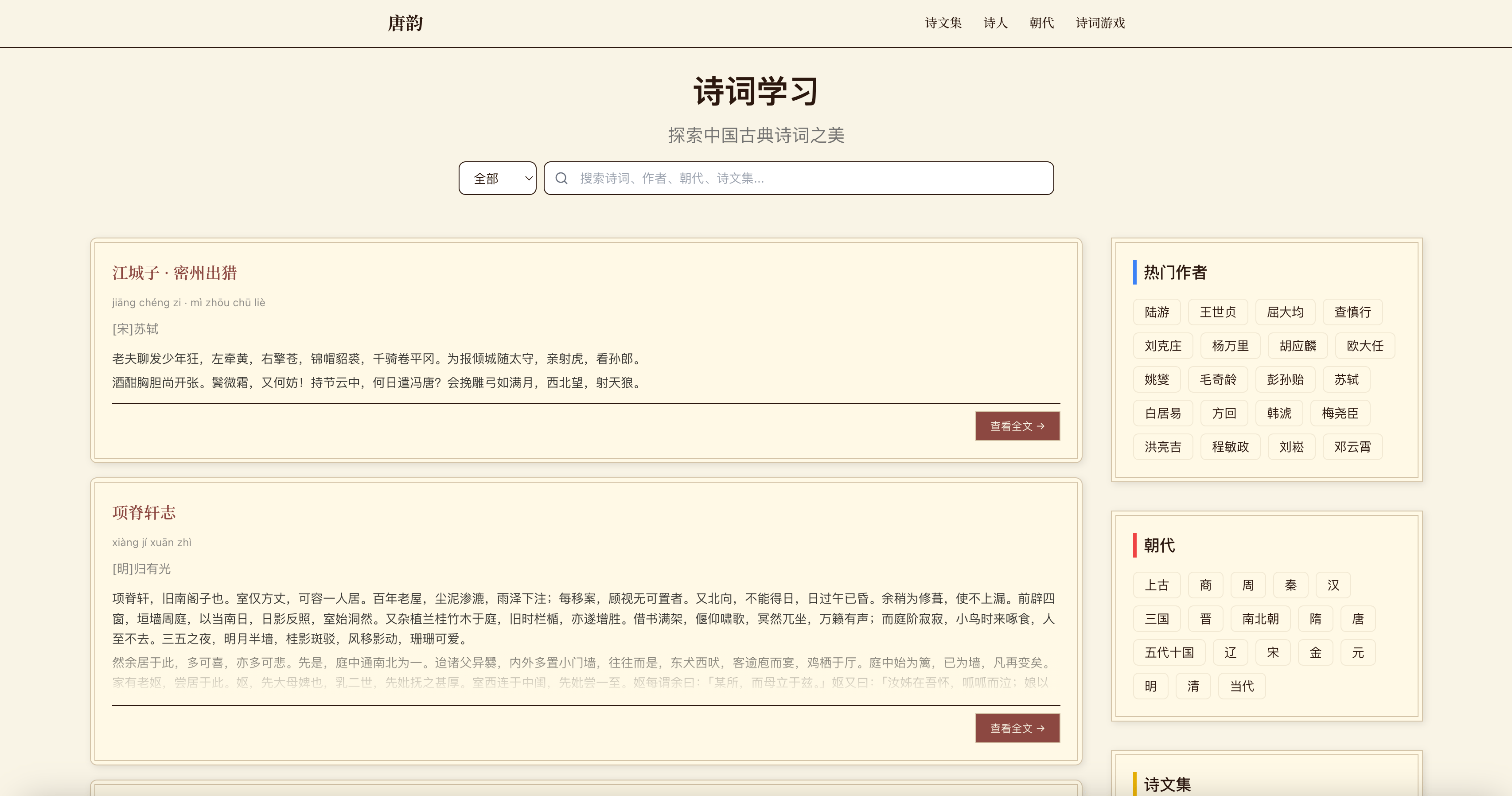Open the poem title 项脊轩志
1512x796 pixels.
pos(144,512)
